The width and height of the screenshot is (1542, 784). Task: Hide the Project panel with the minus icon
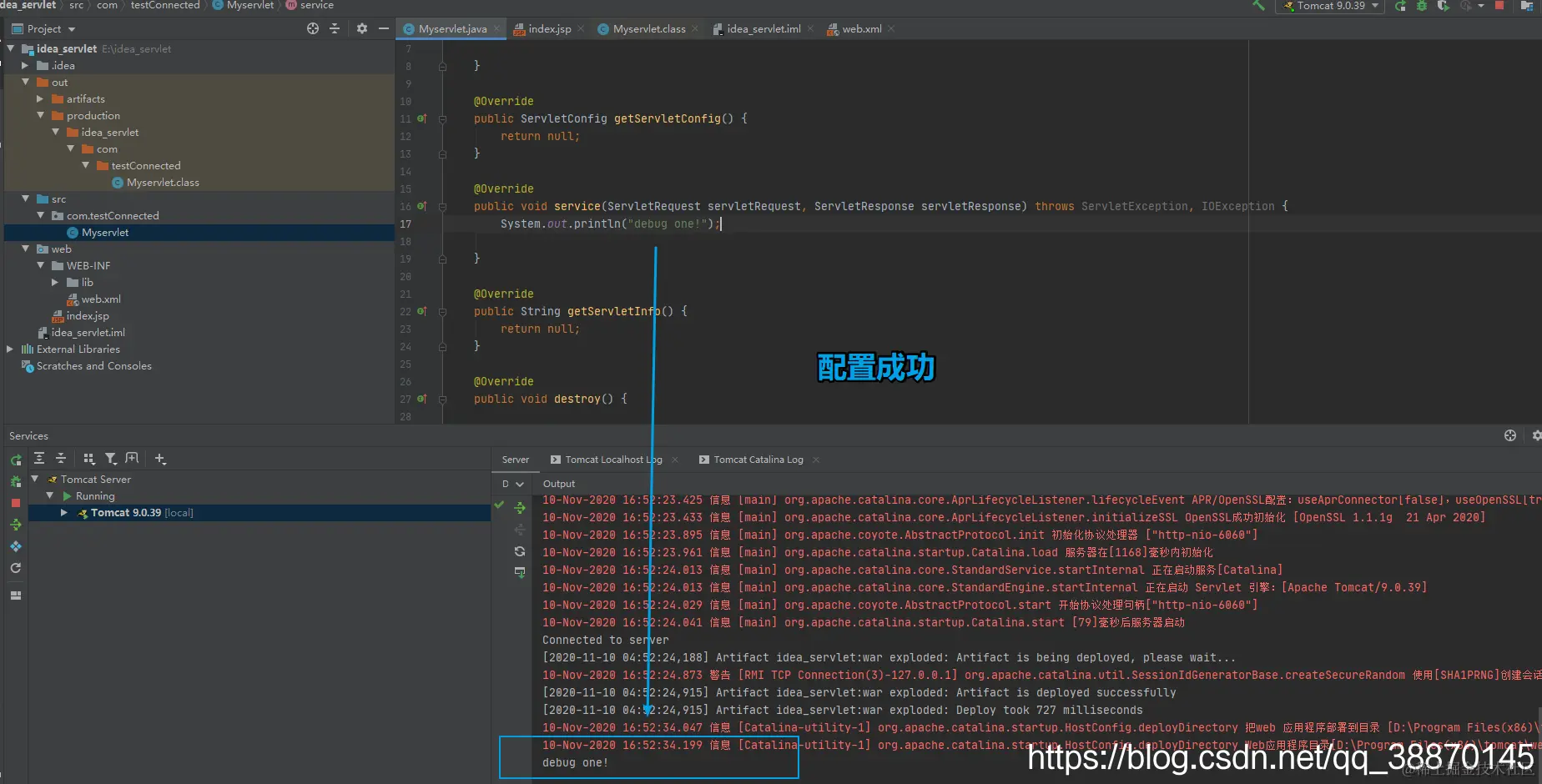click(x=383, y=28)
